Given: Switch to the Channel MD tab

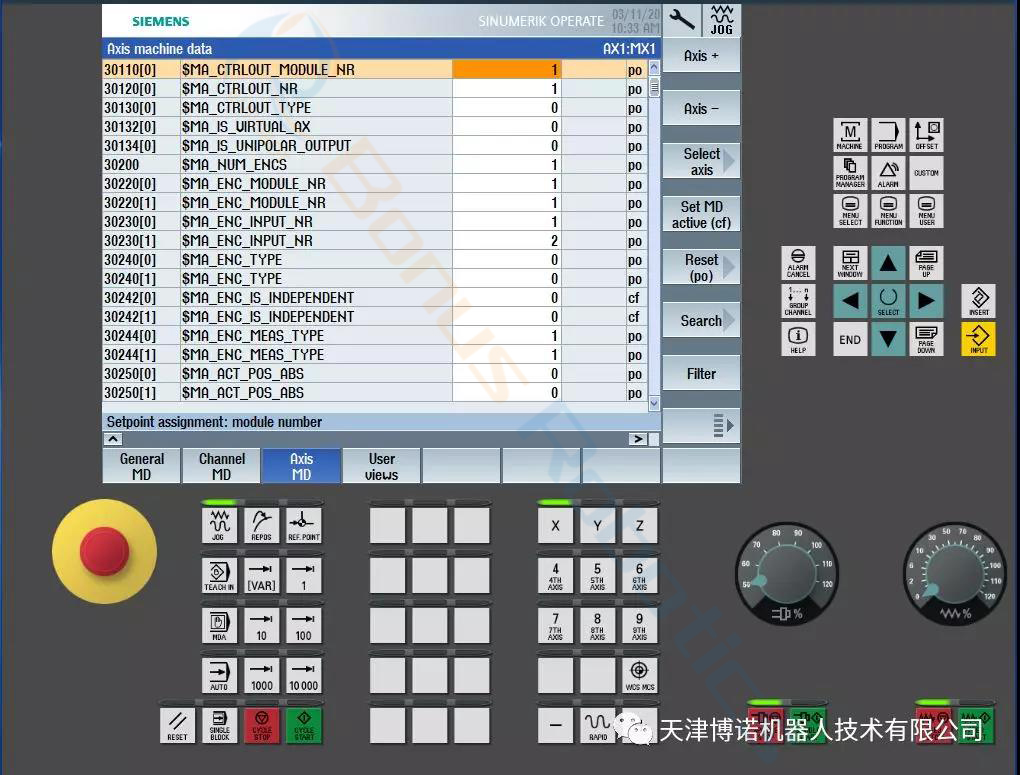Looking at the screenshot, I should click(221, 466).
